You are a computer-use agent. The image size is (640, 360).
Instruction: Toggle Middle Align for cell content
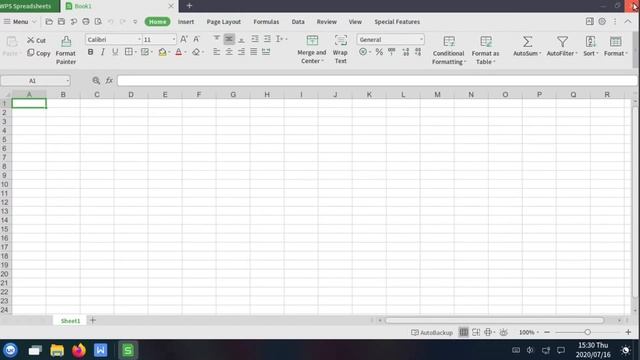point(229,39)
